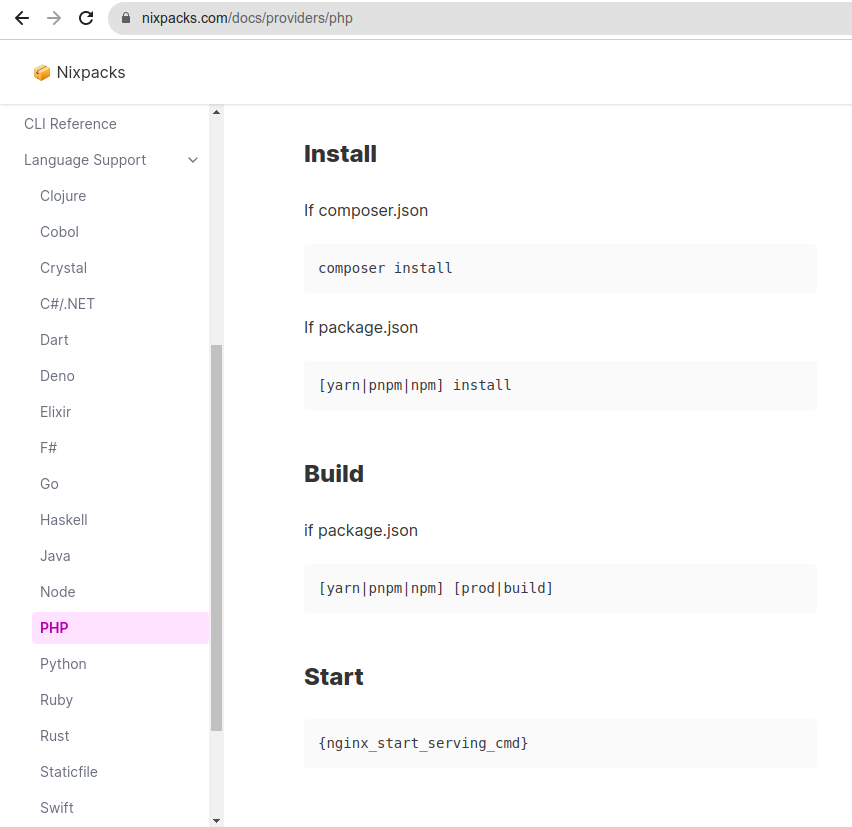Open the Deno provider page

57,375
